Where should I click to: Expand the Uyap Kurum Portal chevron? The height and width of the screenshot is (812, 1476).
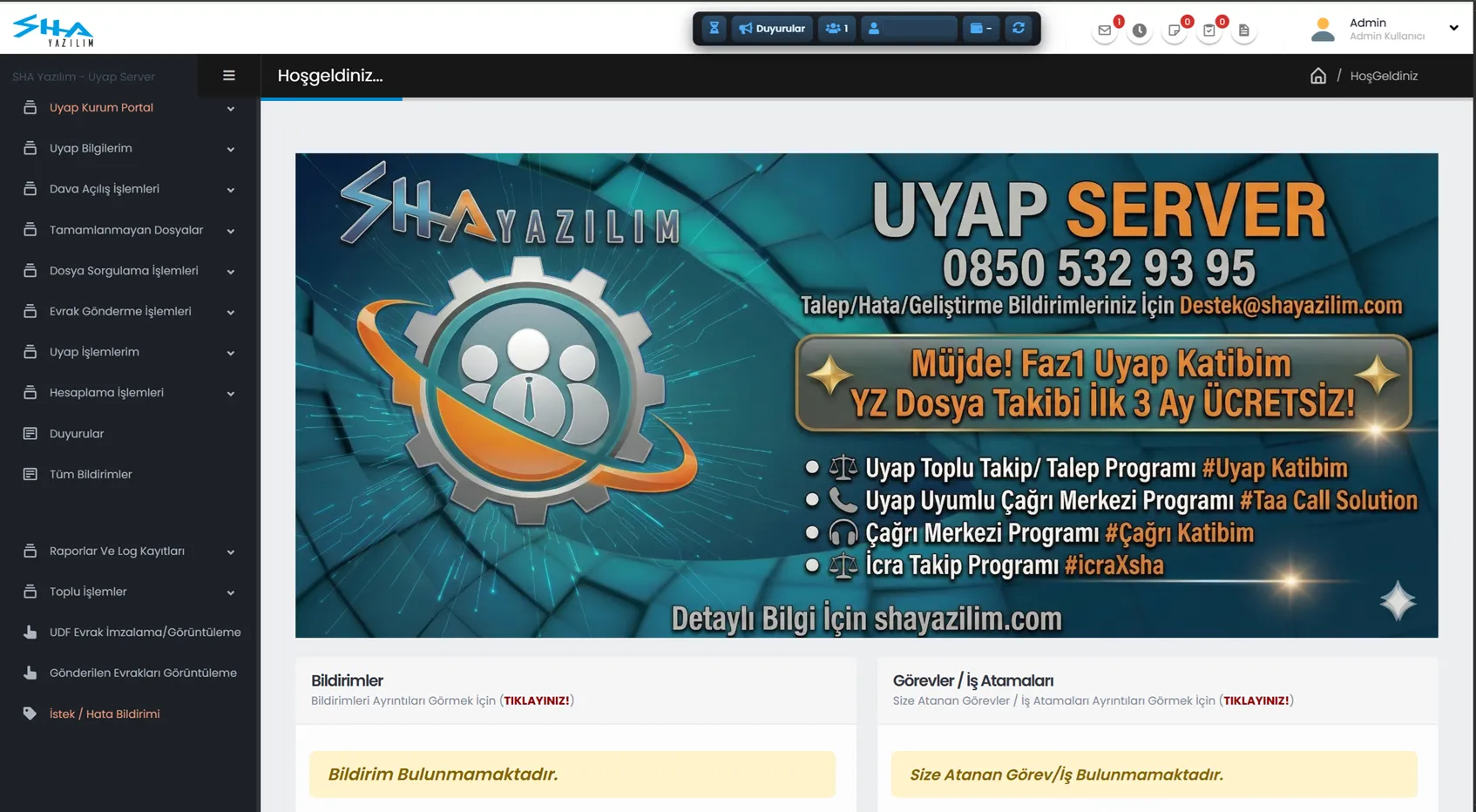tap(231, 109)
